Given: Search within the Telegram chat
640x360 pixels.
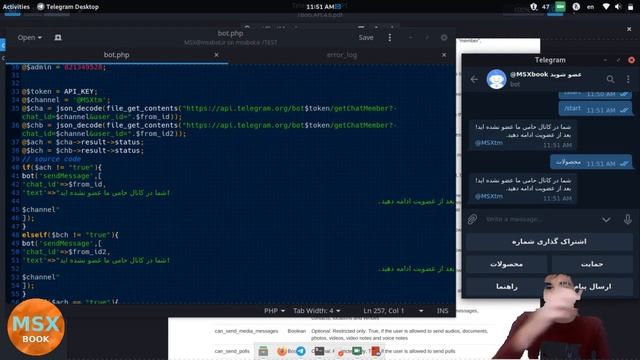Looking at the screenshot, I should pyautogui.click(x=610, y=79).
